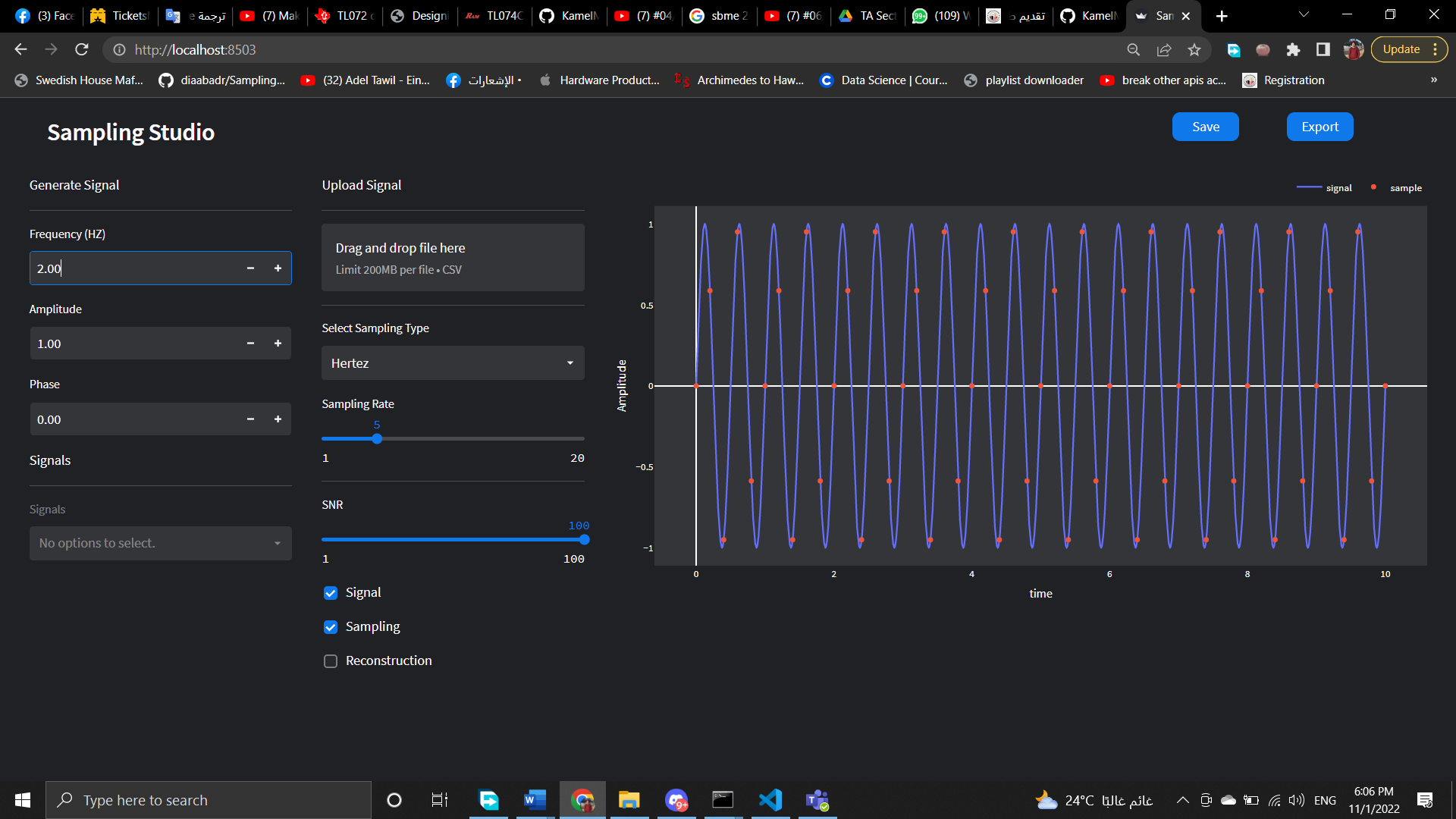Decrement the Amplitude value using the minus icon
The width and height of the screenshot is (1456, 819).
click(250, 344)
